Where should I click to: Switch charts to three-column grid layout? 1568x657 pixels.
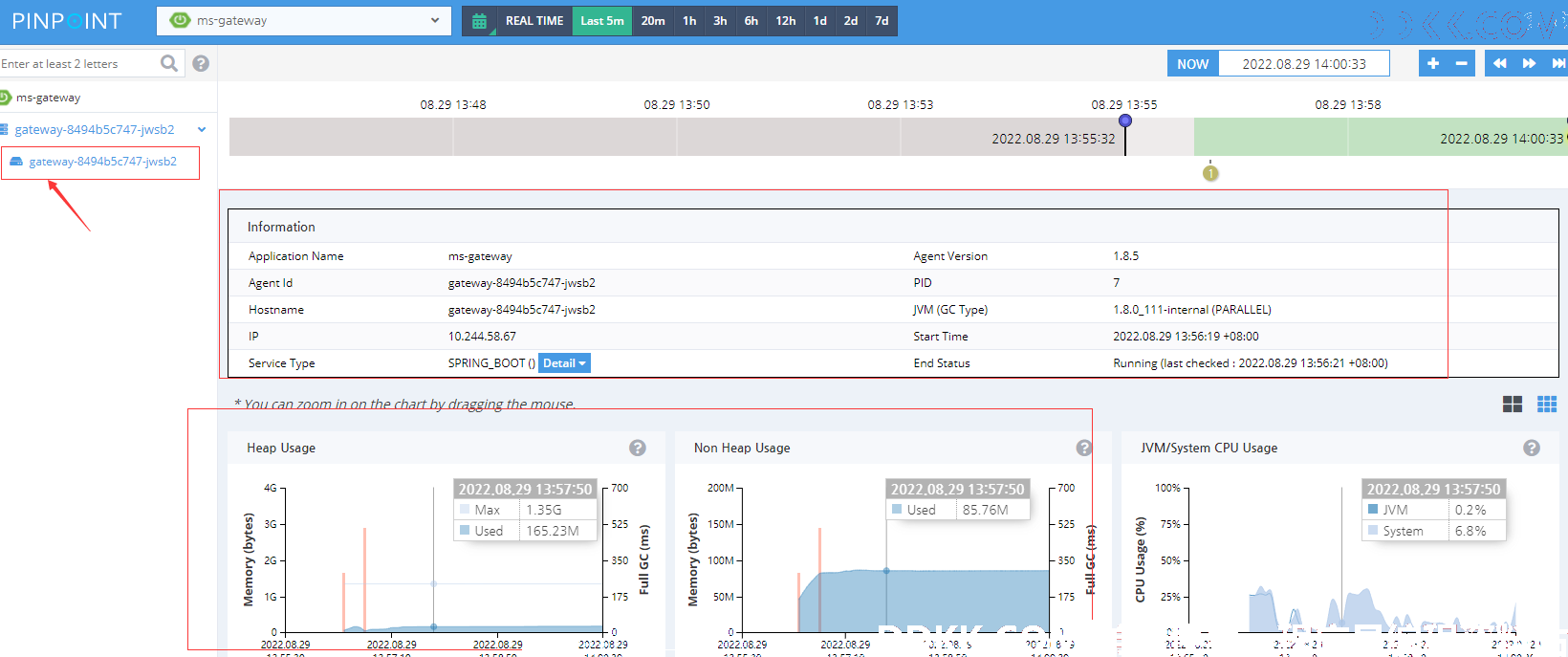point(1547,405)
